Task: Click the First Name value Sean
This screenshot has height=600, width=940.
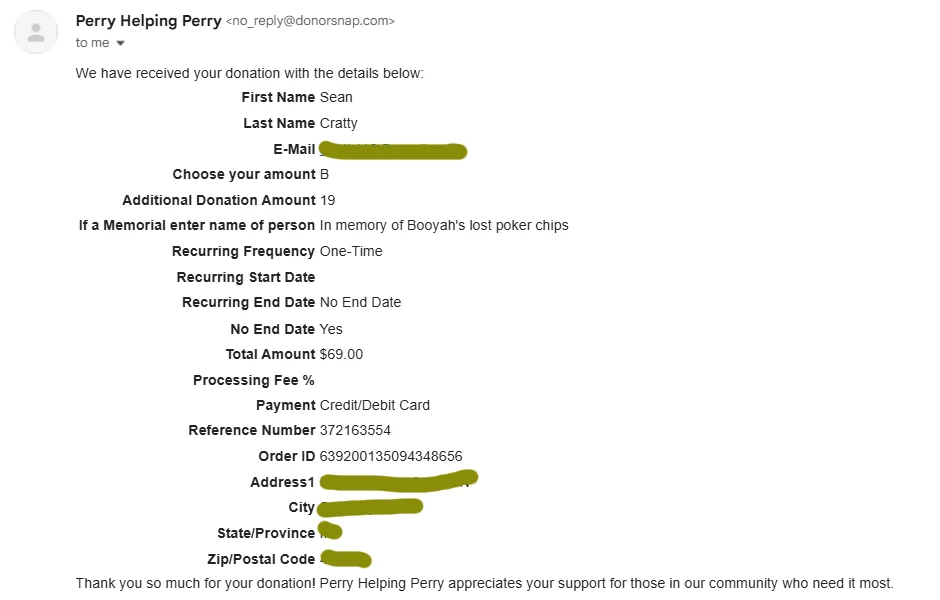Action: click(336, 97)
